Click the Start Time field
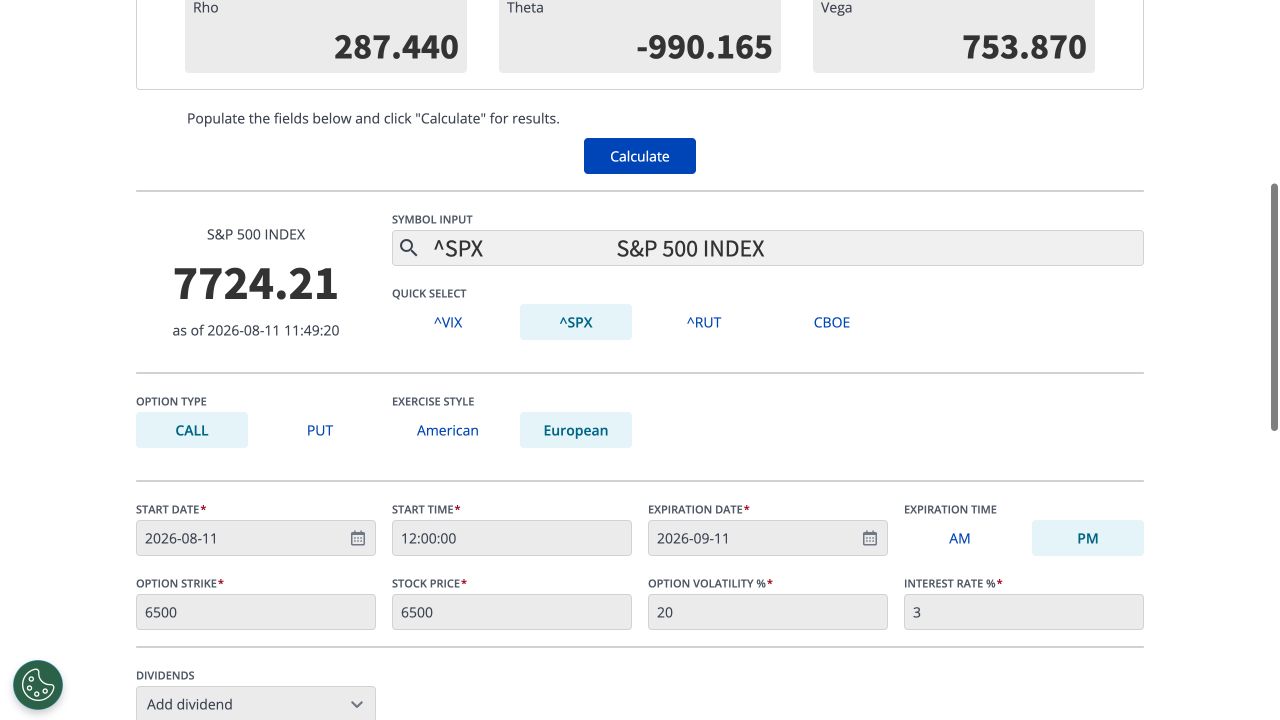 (512, 538)
